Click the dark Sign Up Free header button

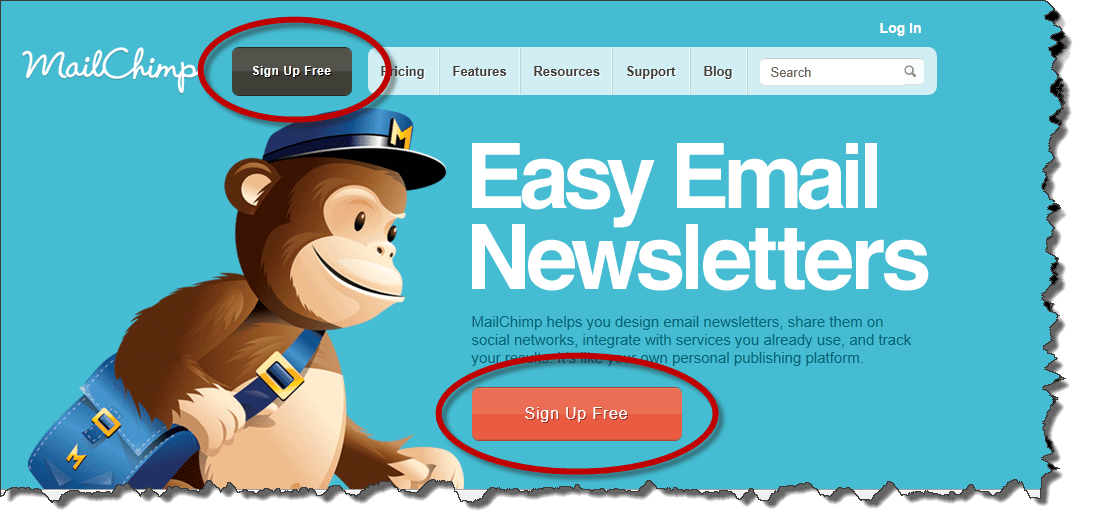(292, 71)
